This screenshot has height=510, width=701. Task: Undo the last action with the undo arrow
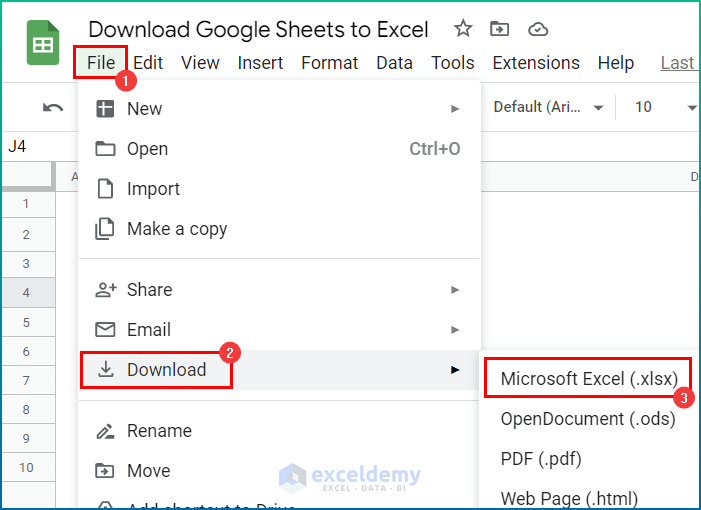point(53,107)
